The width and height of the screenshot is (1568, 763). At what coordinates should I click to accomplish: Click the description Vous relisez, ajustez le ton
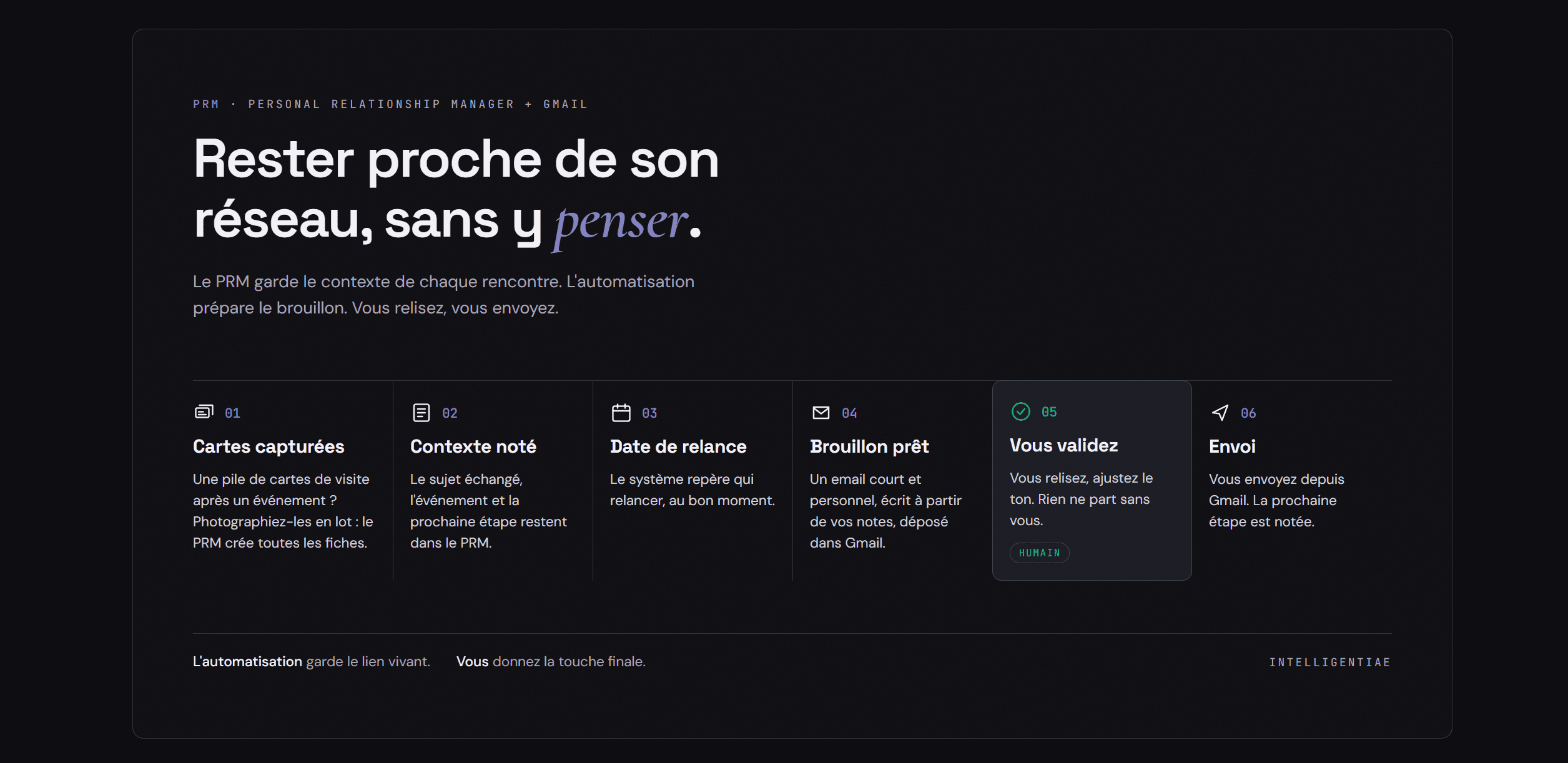click(x=1081, y=499)
